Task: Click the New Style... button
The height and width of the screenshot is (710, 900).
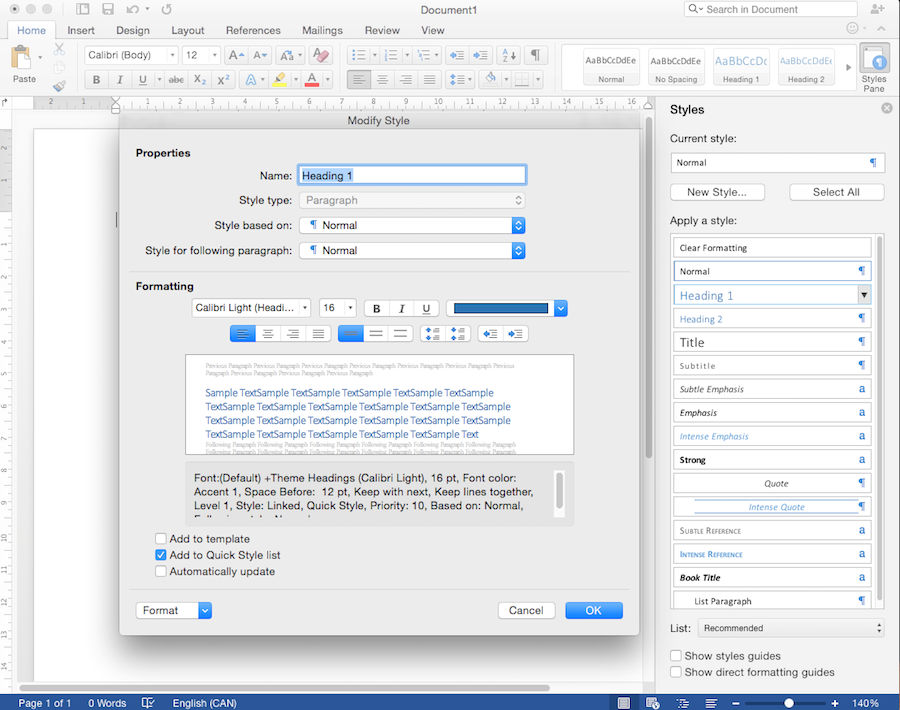Action: [724, 192]
